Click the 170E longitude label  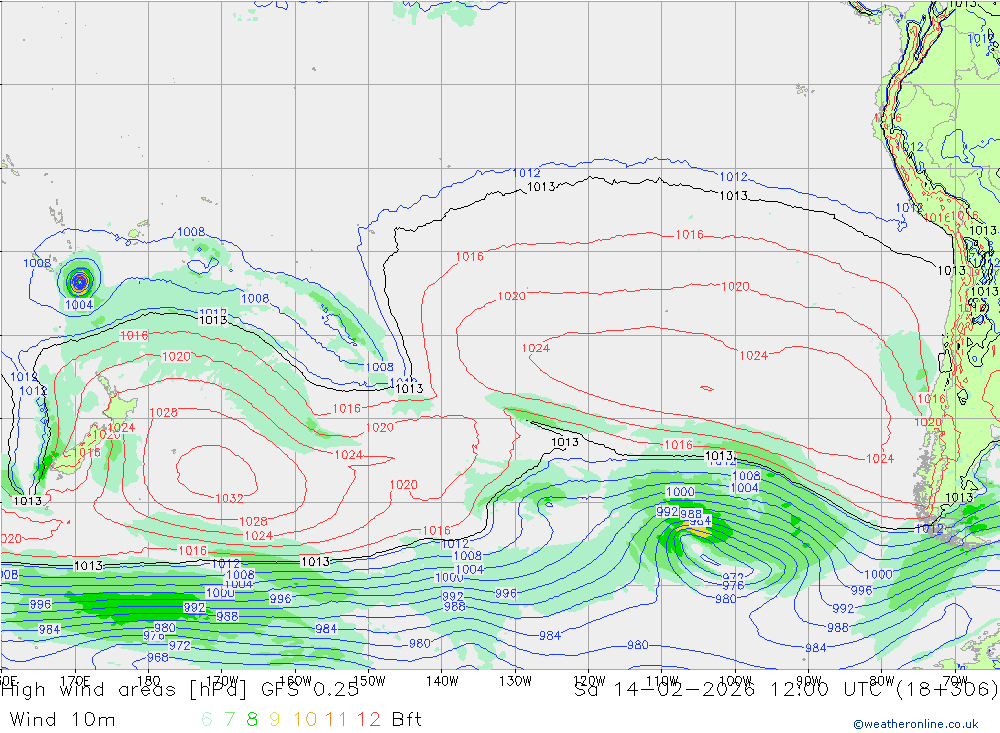click(75, 681)
